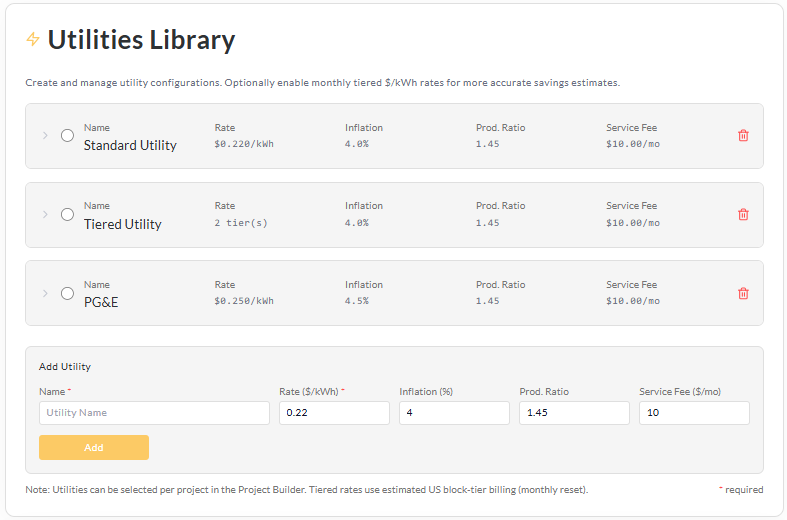Click the Tiered Utility name text
Image resolution: width=787 pixels, height=520 pixels.
[122, 224]
